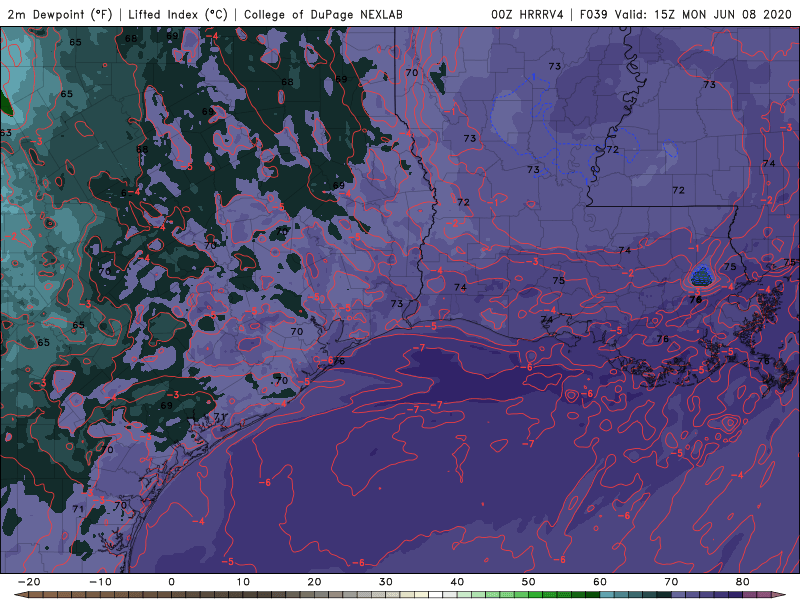Click the "50" colorbar scale label
This screenshot has height=600, width=800.
[529, 582]
